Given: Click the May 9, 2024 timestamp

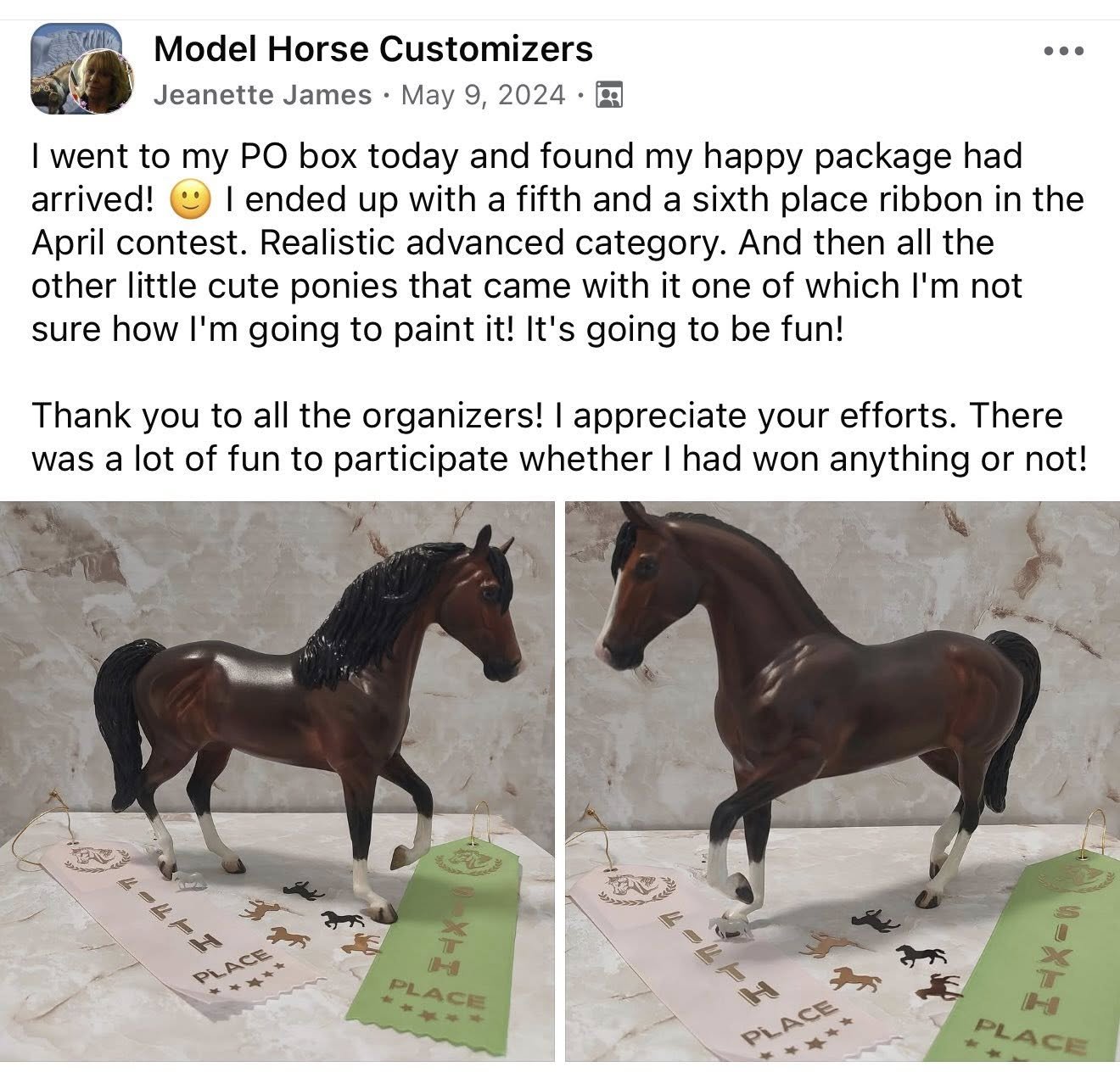Looking at the screenshot, I should (x=483, y=95).
